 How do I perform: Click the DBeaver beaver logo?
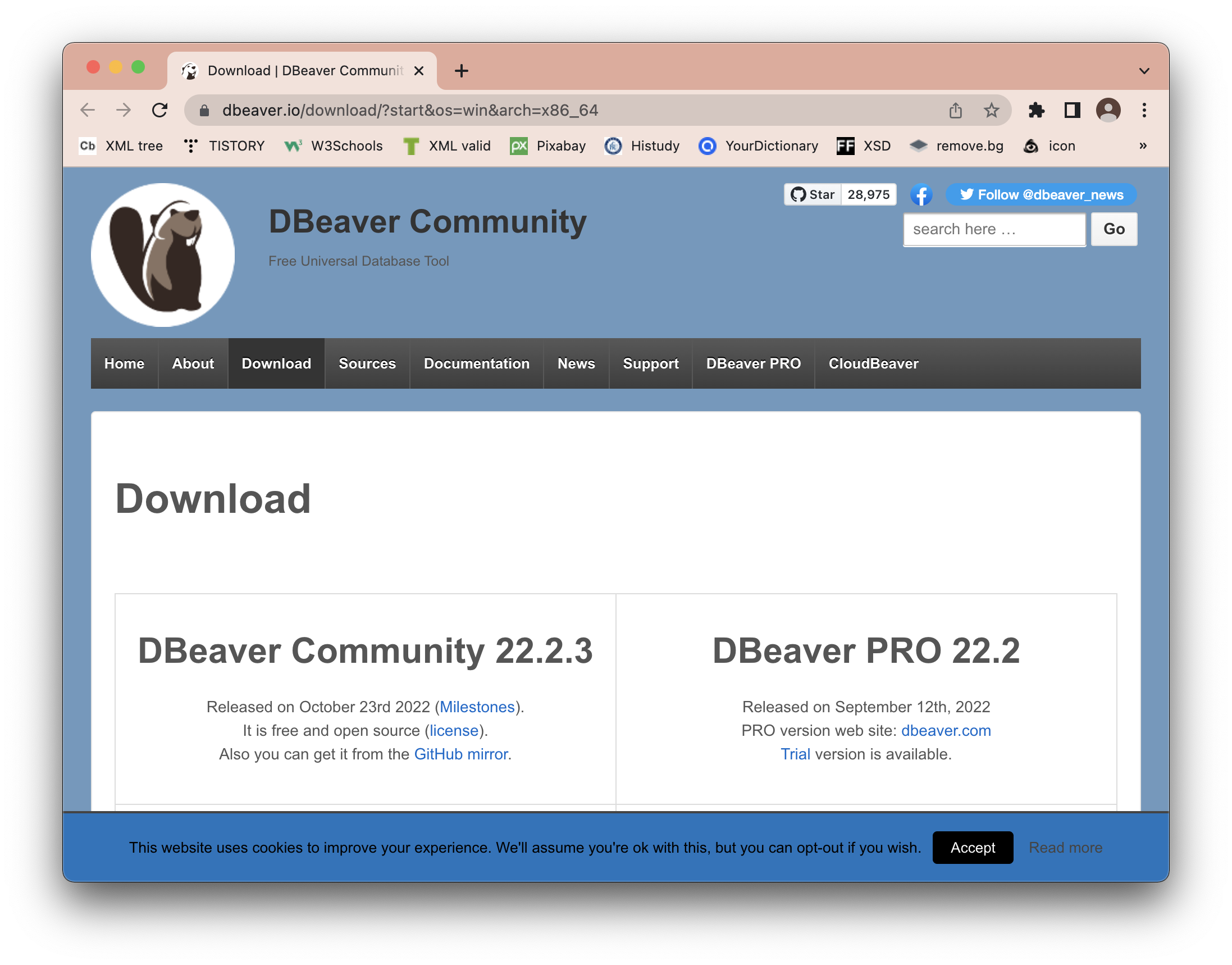point(163,255)
